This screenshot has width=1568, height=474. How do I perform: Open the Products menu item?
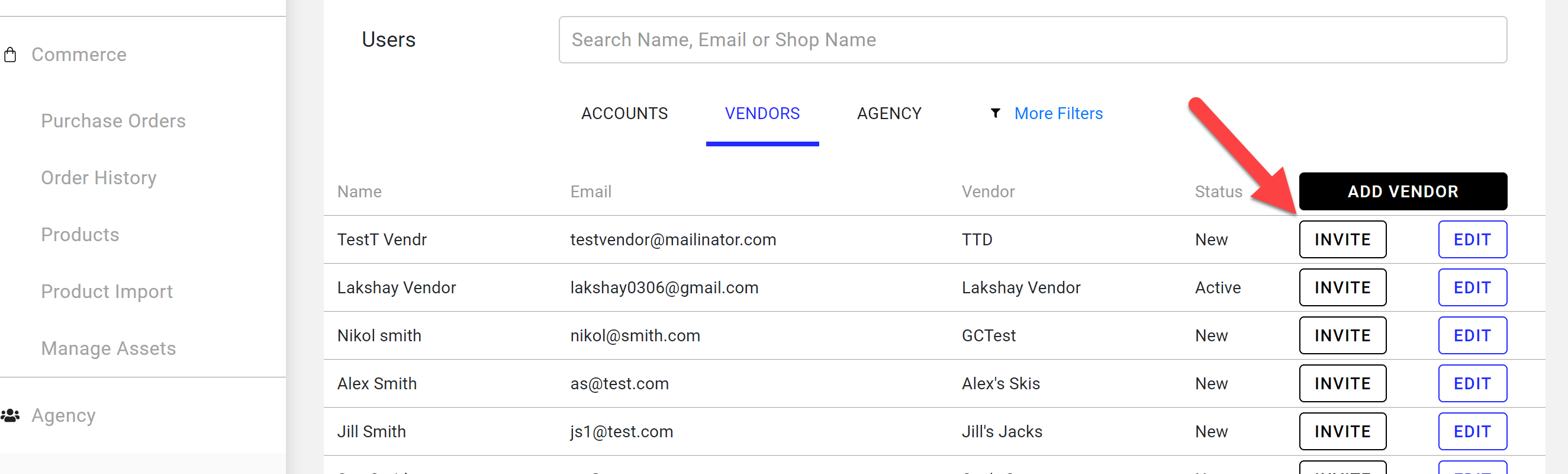coord(80,235)
